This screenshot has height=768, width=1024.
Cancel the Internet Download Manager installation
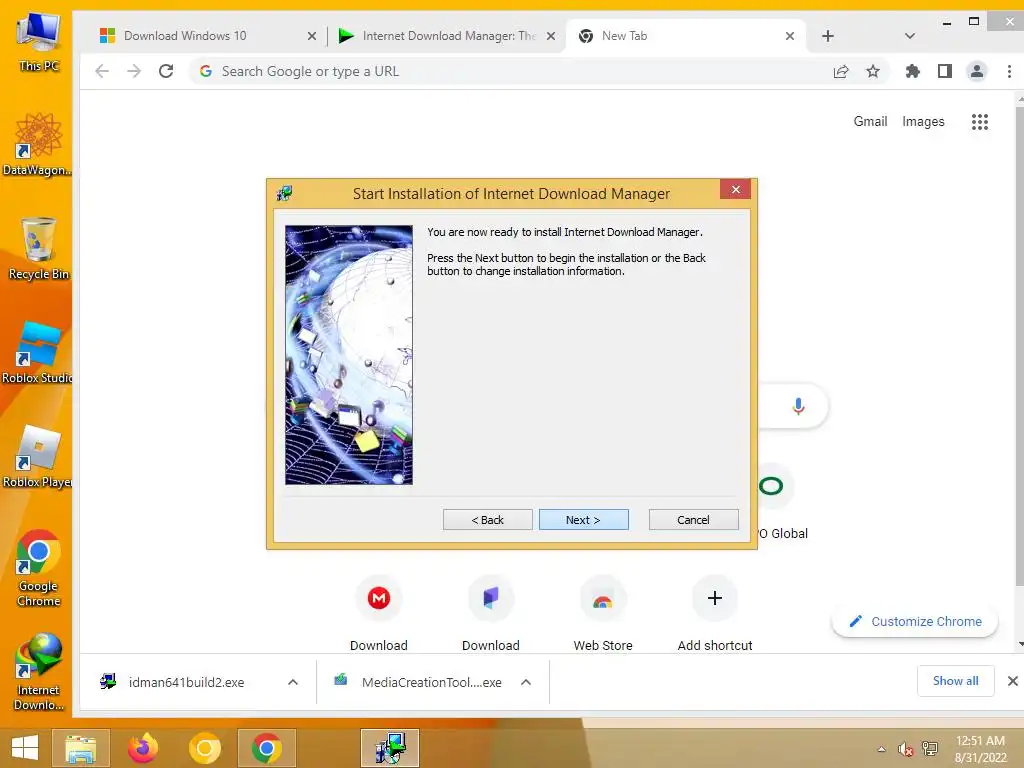pyautogui.click(x=693, y=520)
